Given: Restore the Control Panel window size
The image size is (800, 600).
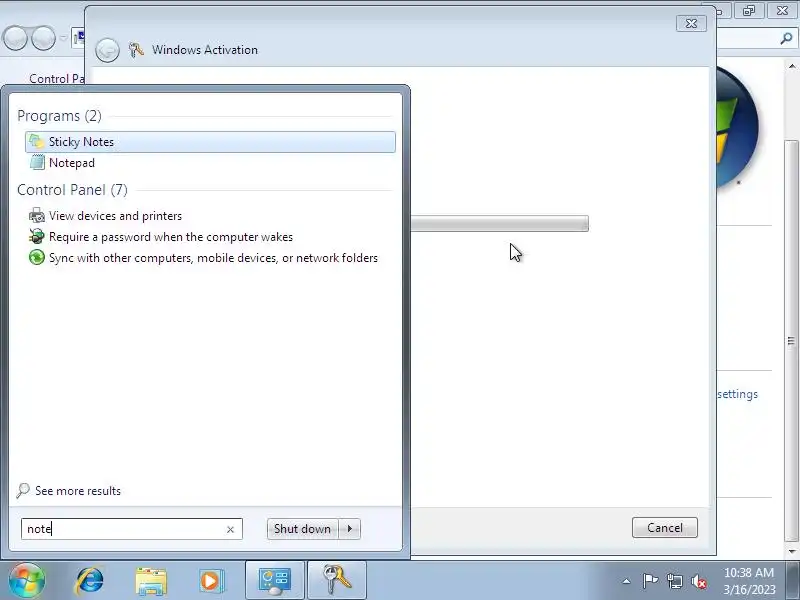Looking at the screenshot, I should (749, 10).
